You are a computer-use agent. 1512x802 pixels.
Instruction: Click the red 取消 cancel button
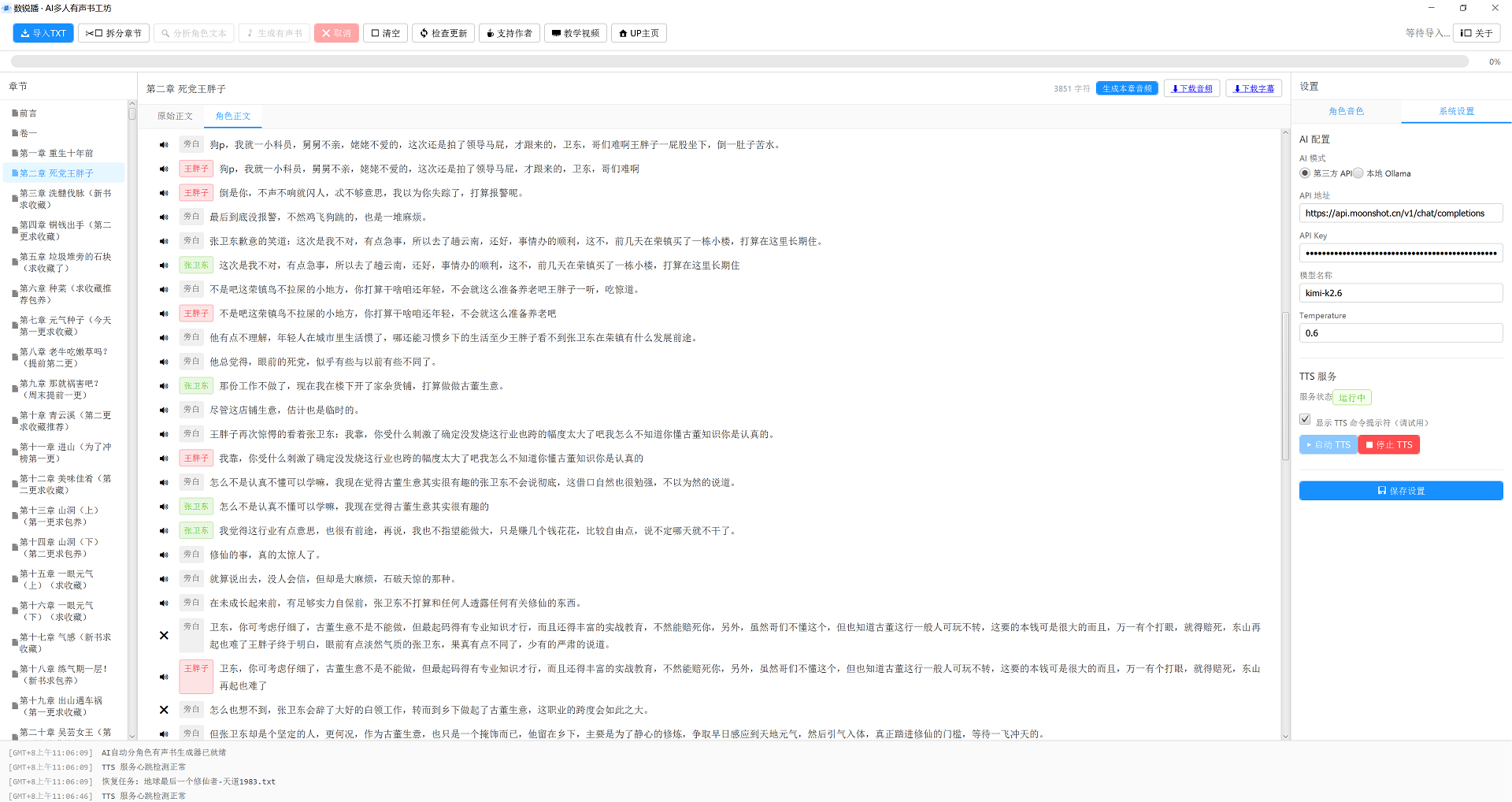pos(336,33)
